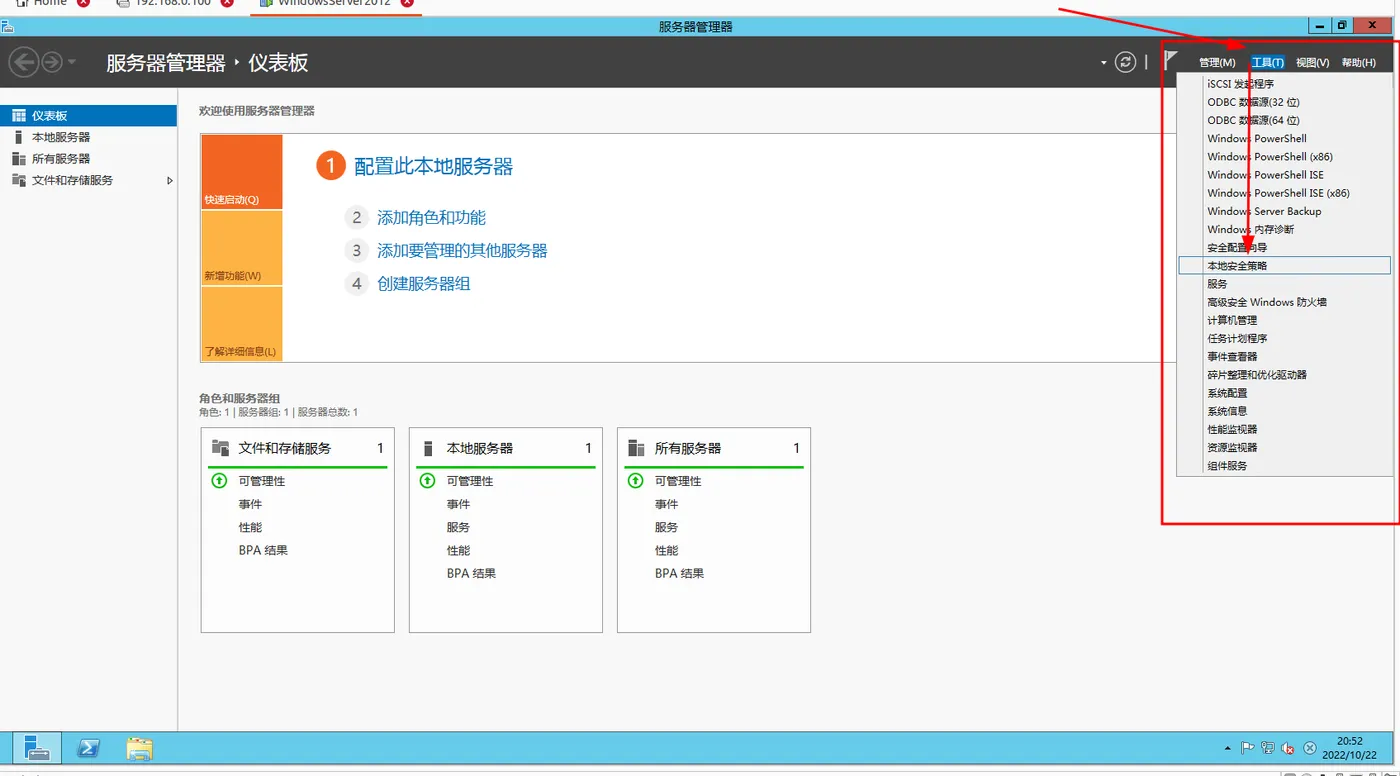Open the navigation history dropdown arrow

(71, 63)
